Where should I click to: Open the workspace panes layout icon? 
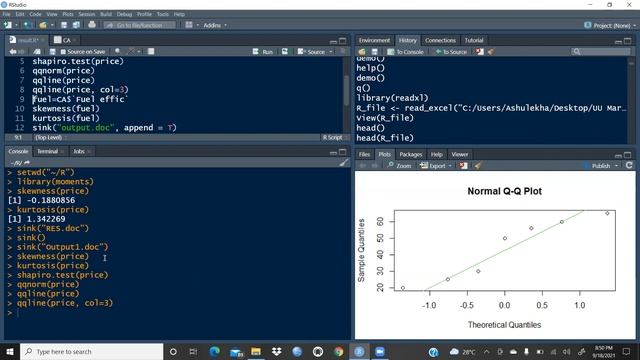tap(189, 25)
